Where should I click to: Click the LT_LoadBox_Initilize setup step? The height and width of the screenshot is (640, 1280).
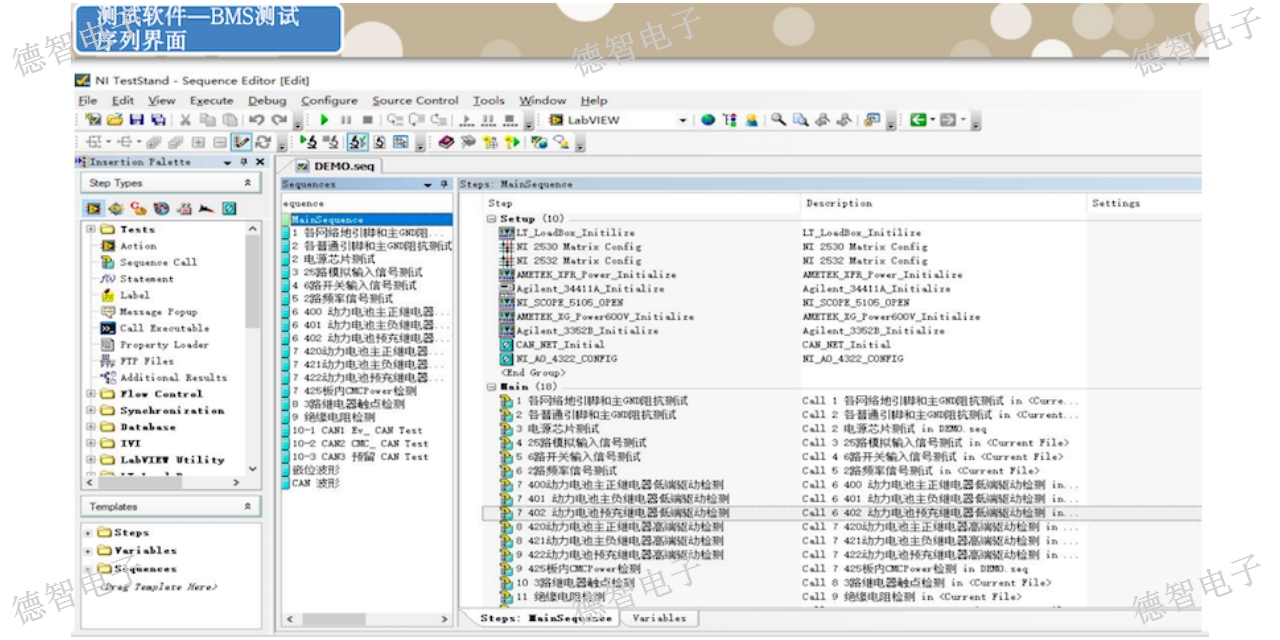click(567, 233)
